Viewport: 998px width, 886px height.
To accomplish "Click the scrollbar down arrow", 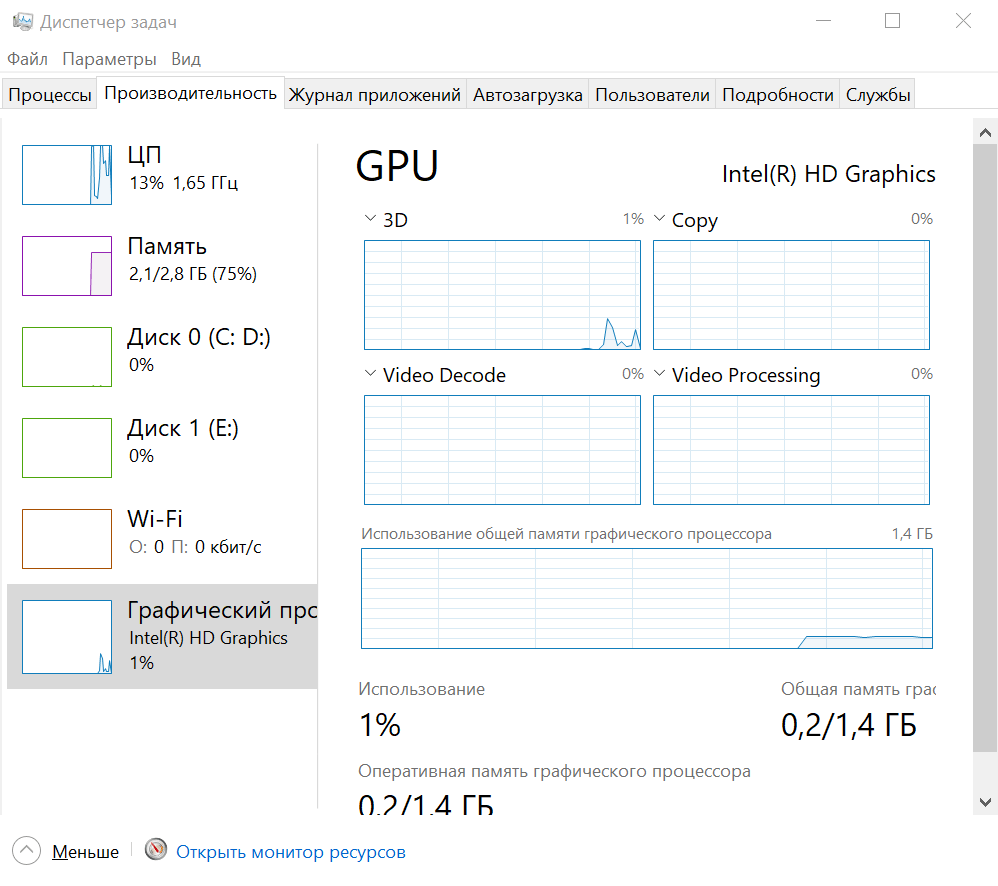I will click(x=985, y=802).
